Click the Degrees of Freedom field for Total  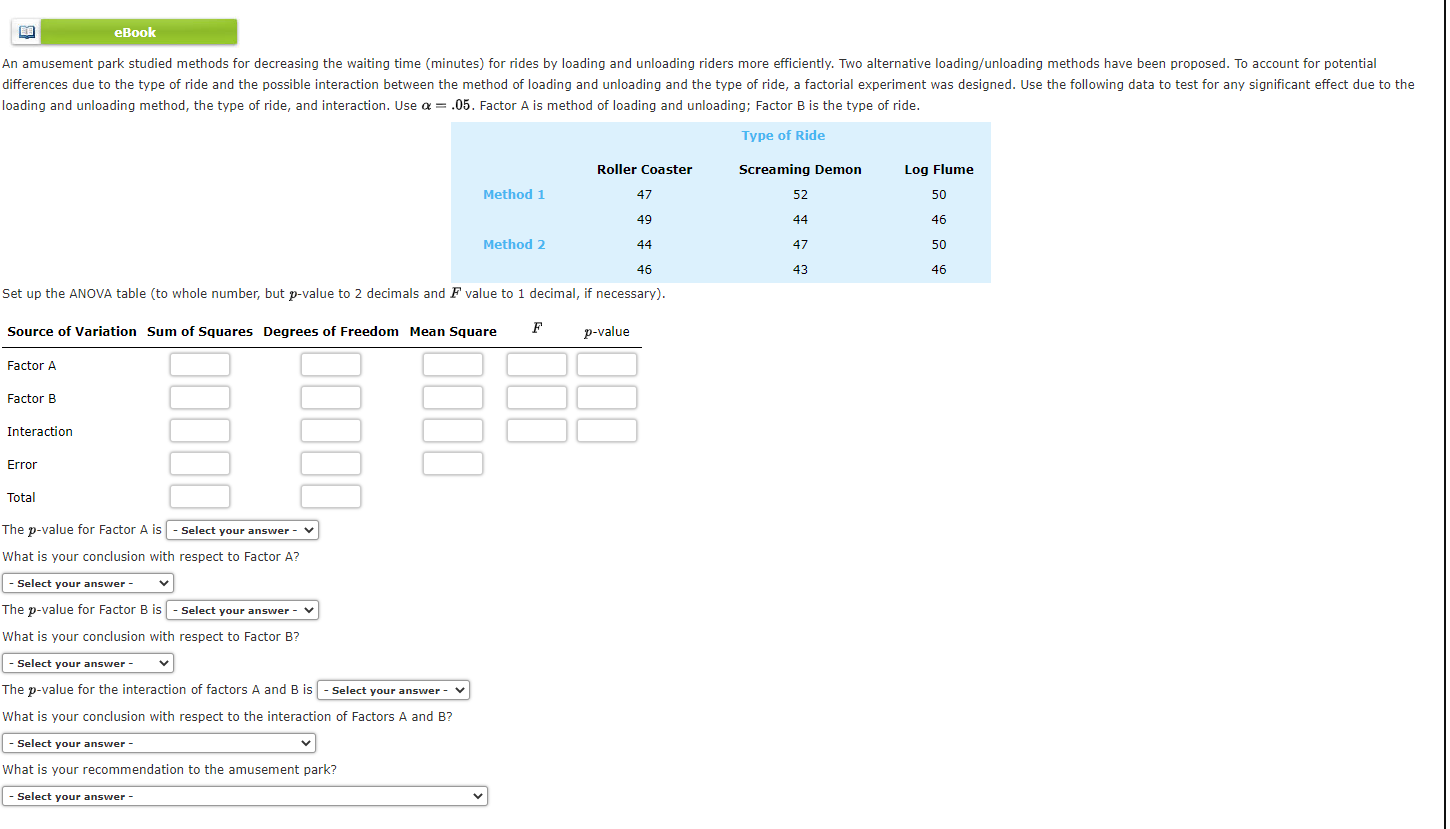tap(331, 496)
